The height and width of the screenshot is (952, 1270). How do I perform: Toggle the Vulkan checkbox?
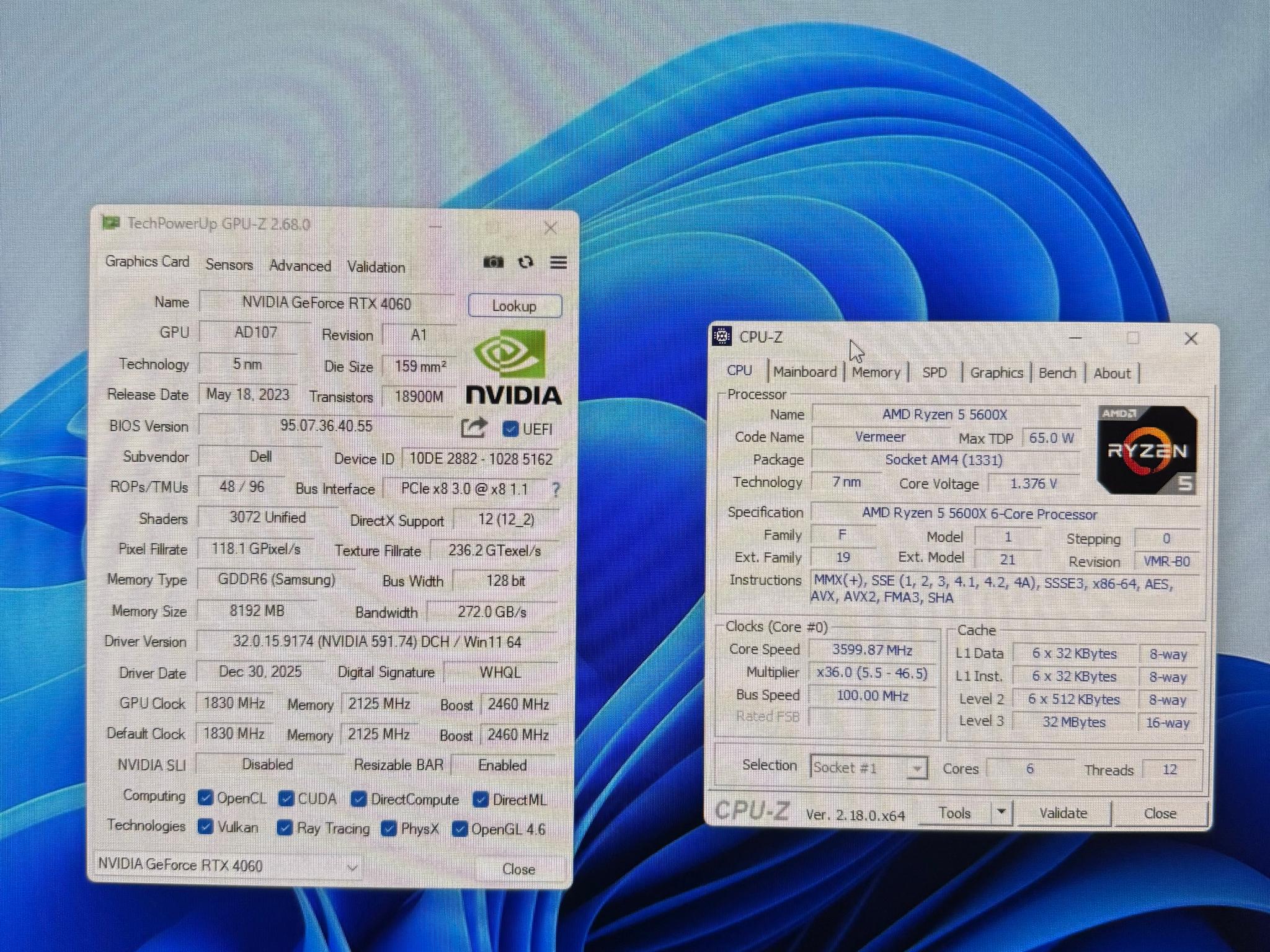205,827
